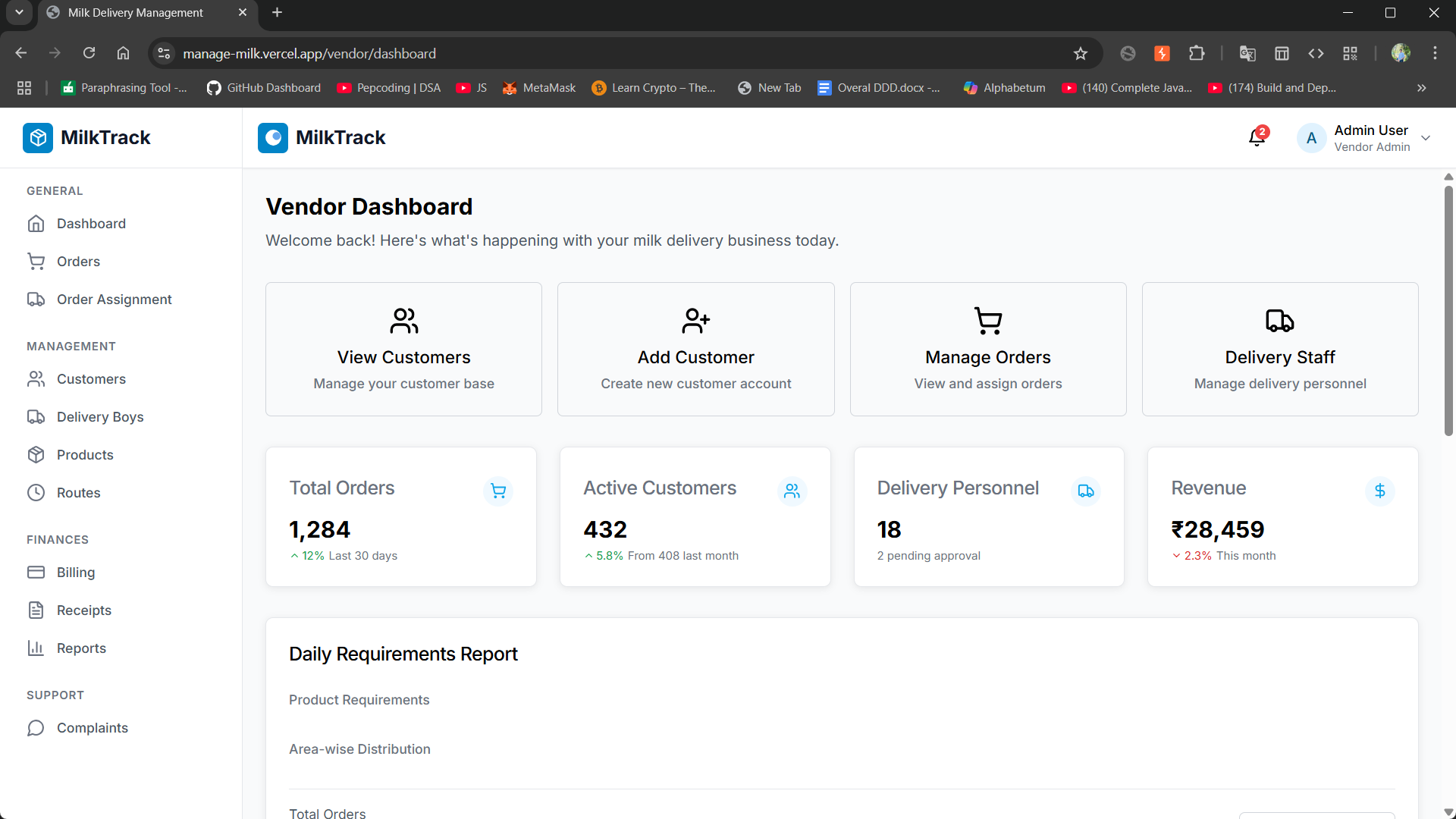Click the Delivery Personnel truck icon
The width and height of the screenshot is (1456, 819).
coord(1086,491)
